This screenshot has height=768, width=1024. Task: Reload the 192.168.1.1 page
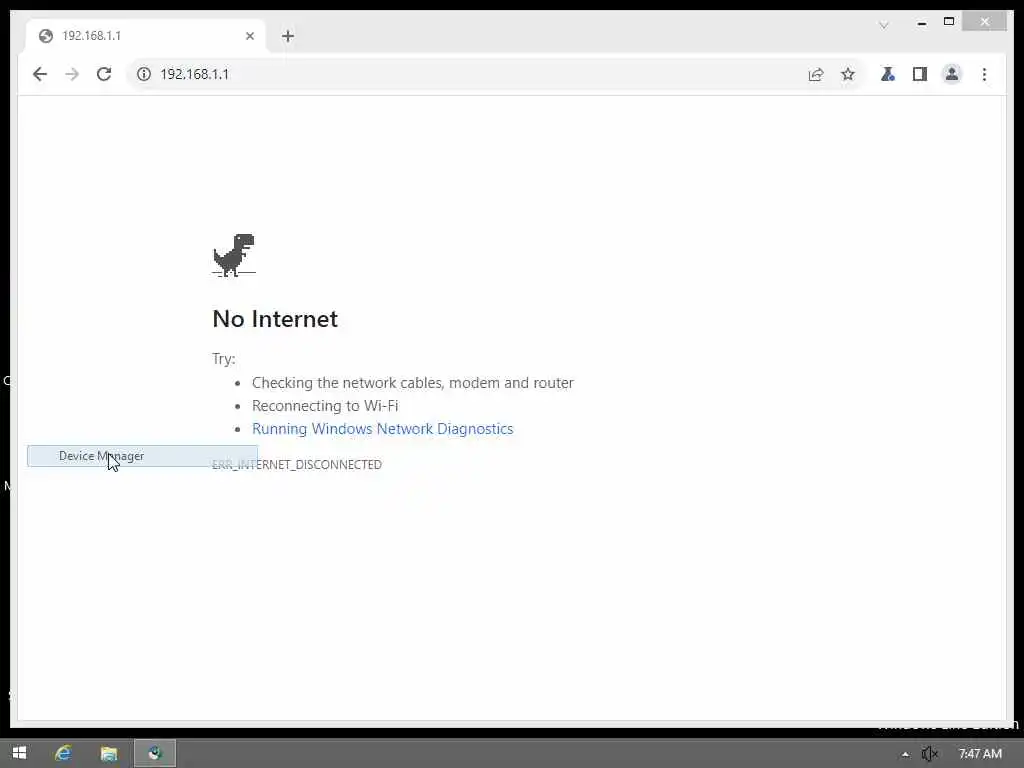(x=104, y=74)
